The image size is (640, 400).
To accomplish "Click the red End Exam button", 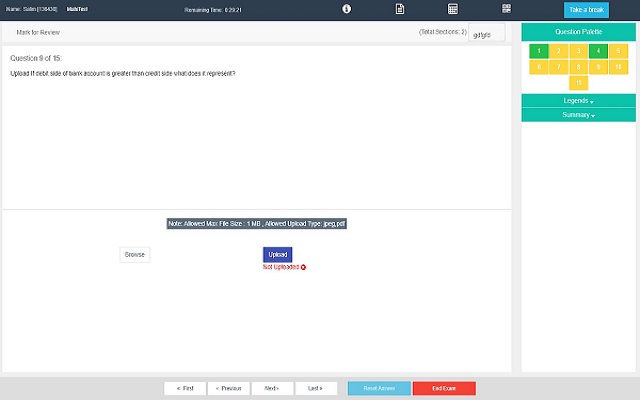I will point(444,388).
